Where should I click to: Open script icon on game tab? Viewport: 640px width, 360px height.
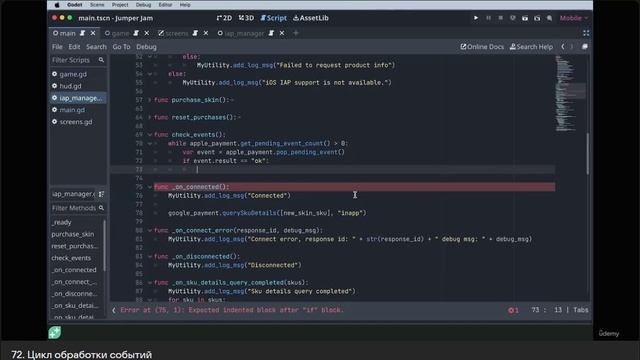[136, 33]
